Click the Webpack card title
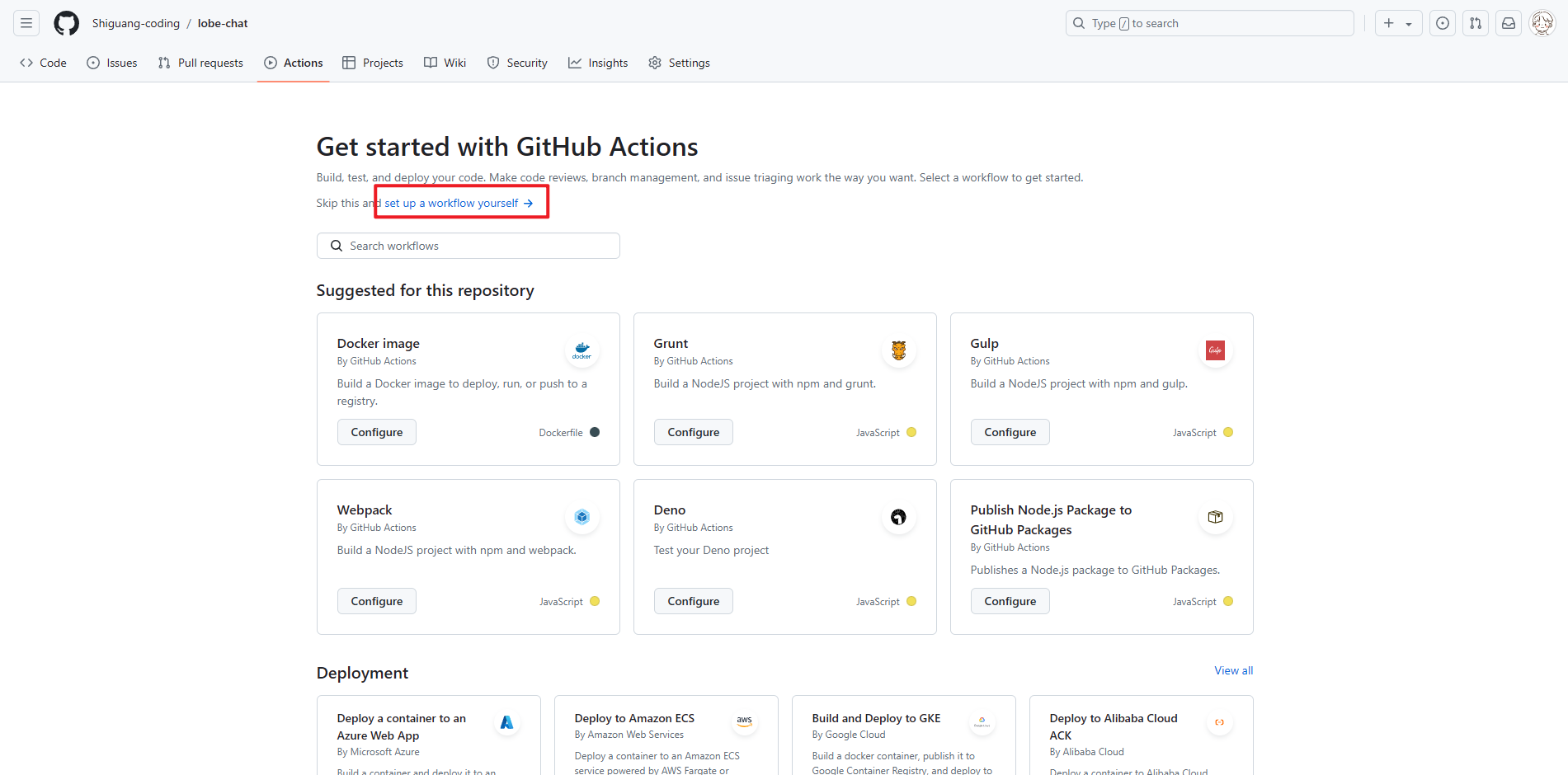Image resolution: width=1568 pixels, height=775 pixels. point(365,510)
